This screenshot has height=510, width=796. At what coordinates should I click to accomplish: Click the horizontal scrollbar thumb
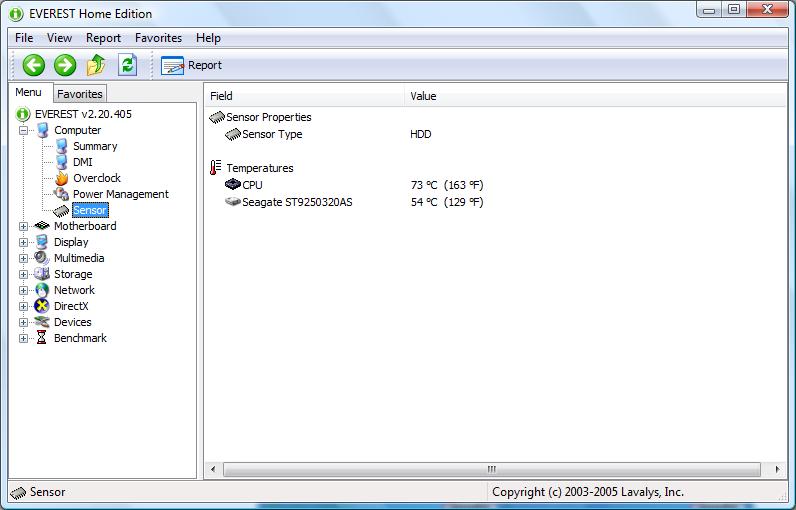click(491, 469)
